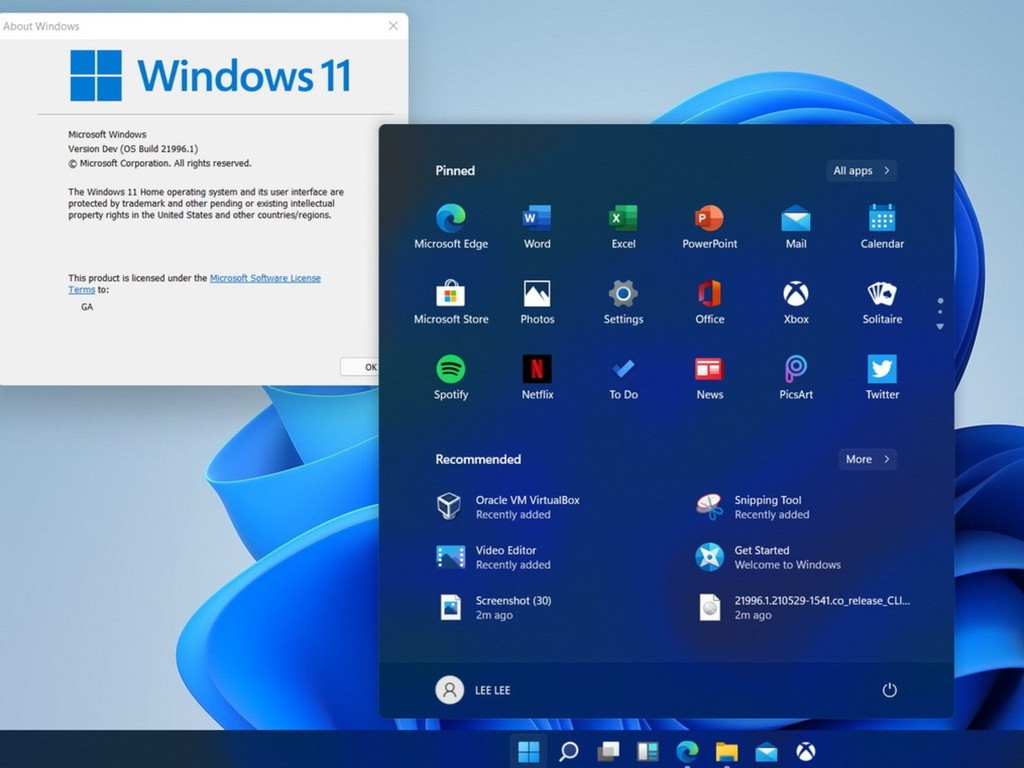Show More recommended items

[867, 459]
